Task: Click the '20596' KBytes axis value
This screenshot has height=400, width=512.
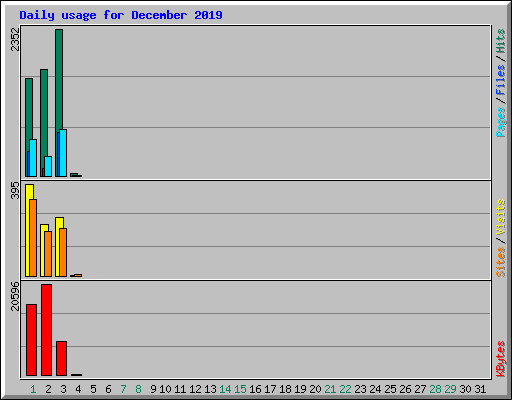Action: (15, 296)
